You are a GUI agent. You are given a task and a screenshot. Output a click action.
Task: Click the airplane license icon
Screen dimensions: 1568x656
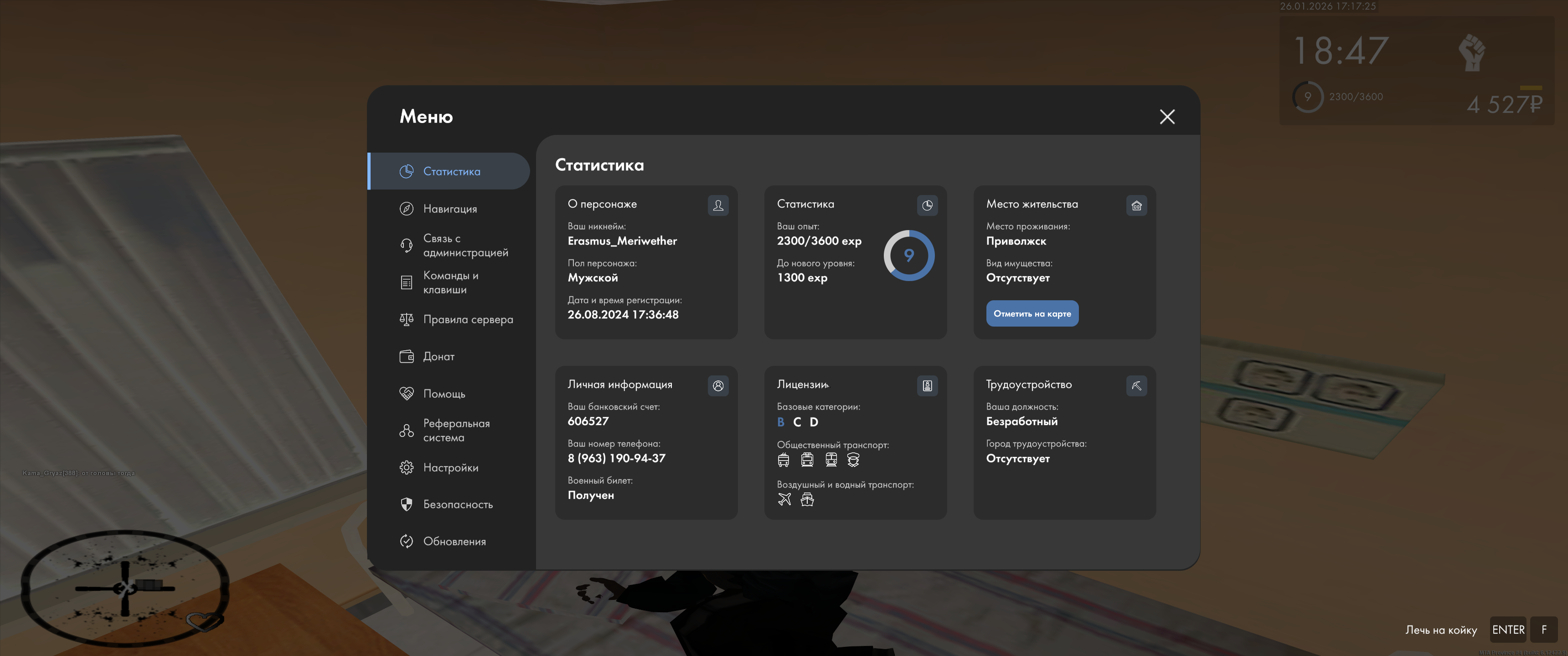(x=784, y=500)
